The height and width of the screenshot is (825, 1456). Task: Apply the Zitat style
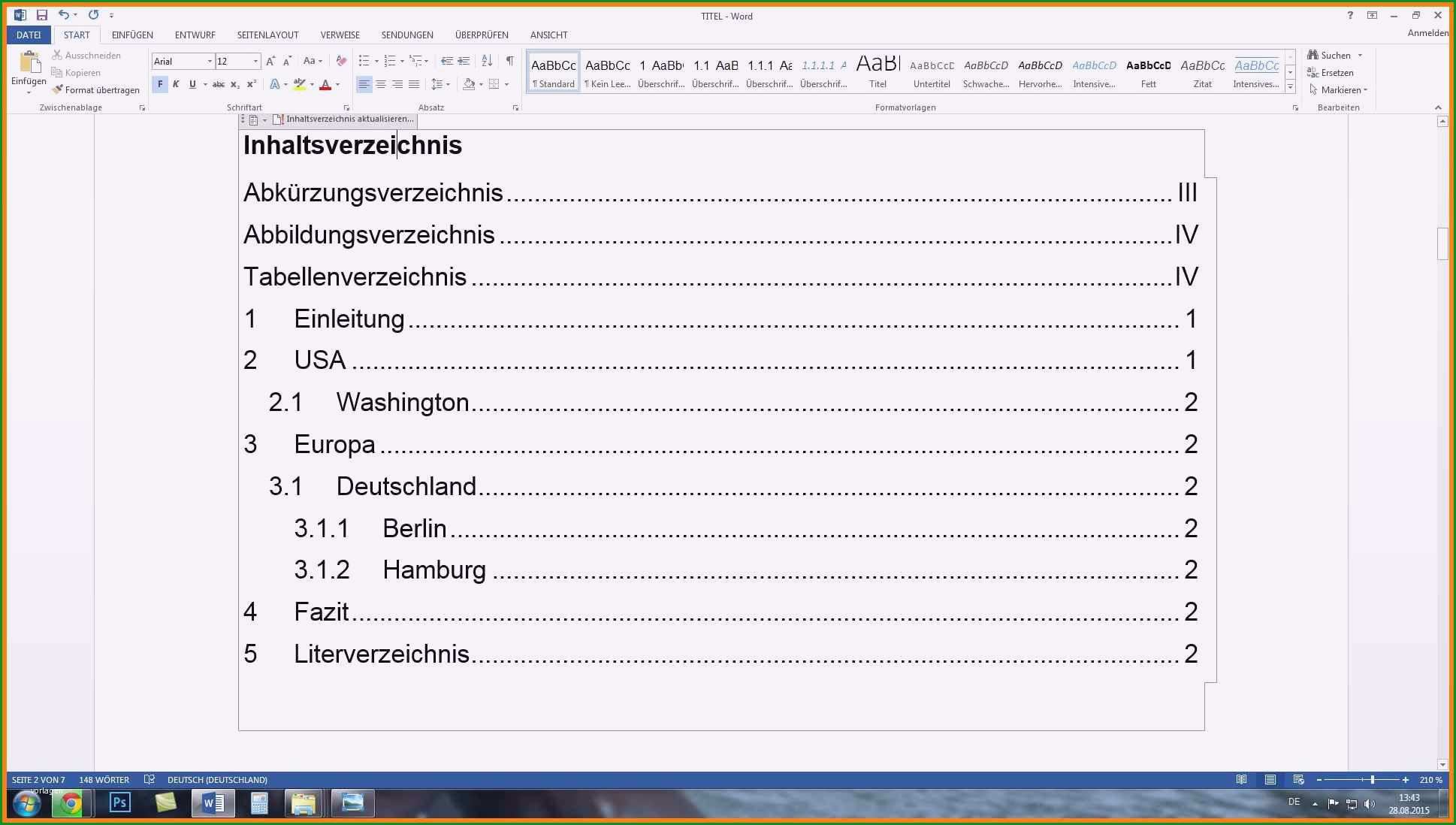click(x=1202, y=71)
